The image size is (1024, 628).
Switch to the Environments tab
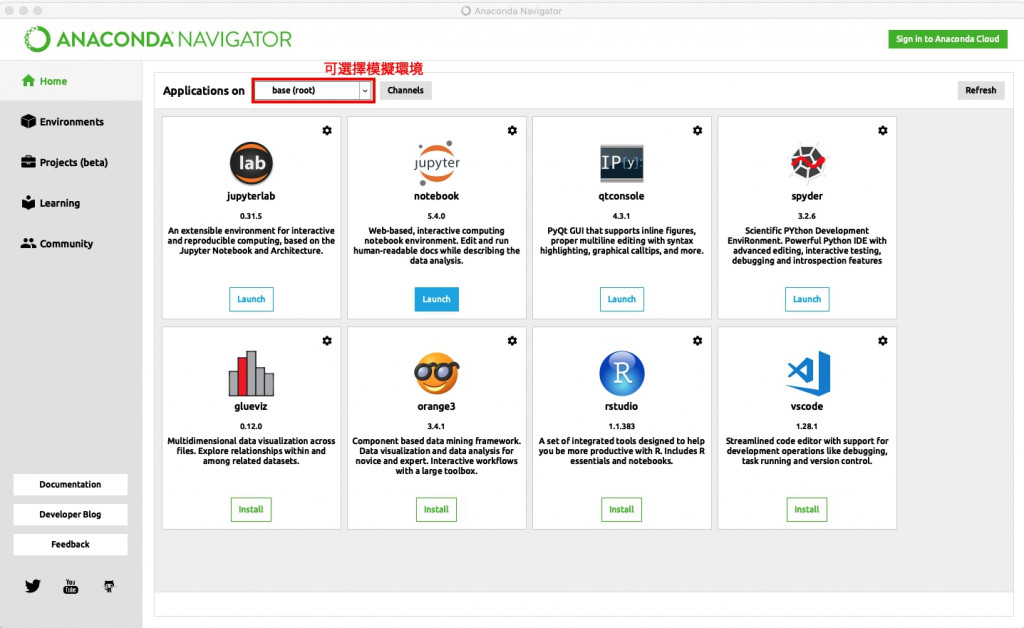(71, 121)
